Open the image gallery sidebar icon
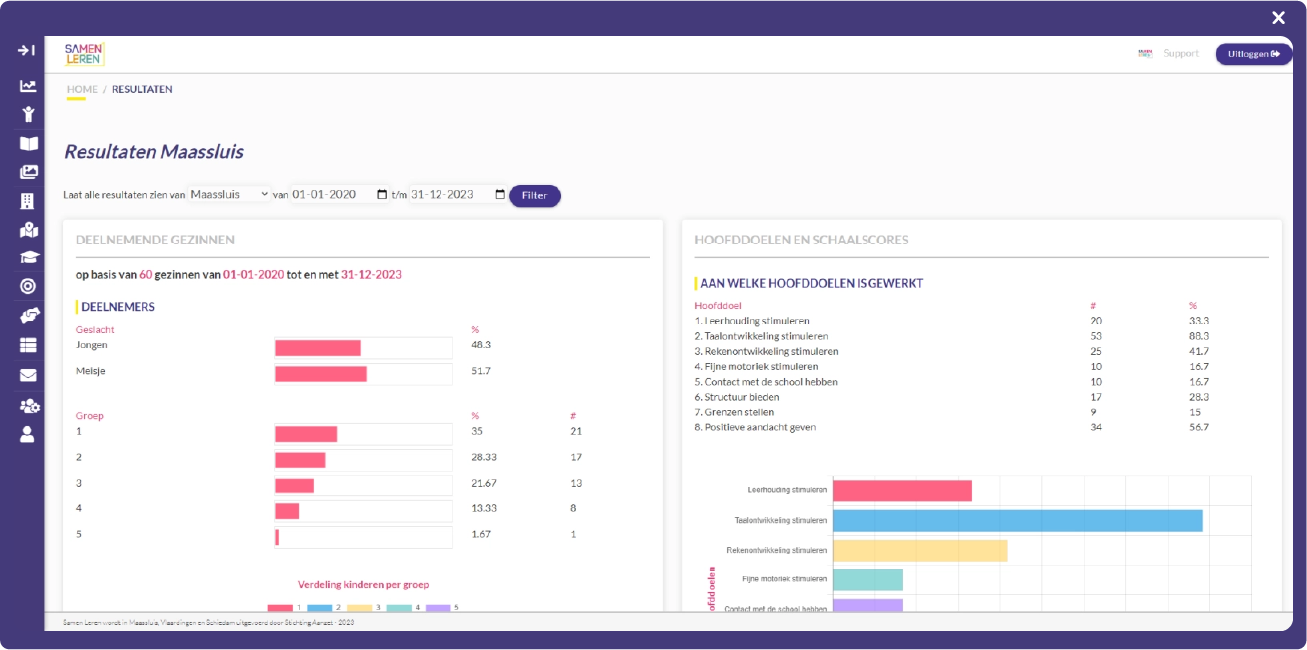This screenshot has height=650, width=1307. pyautogui.click(x=29, y=172)
